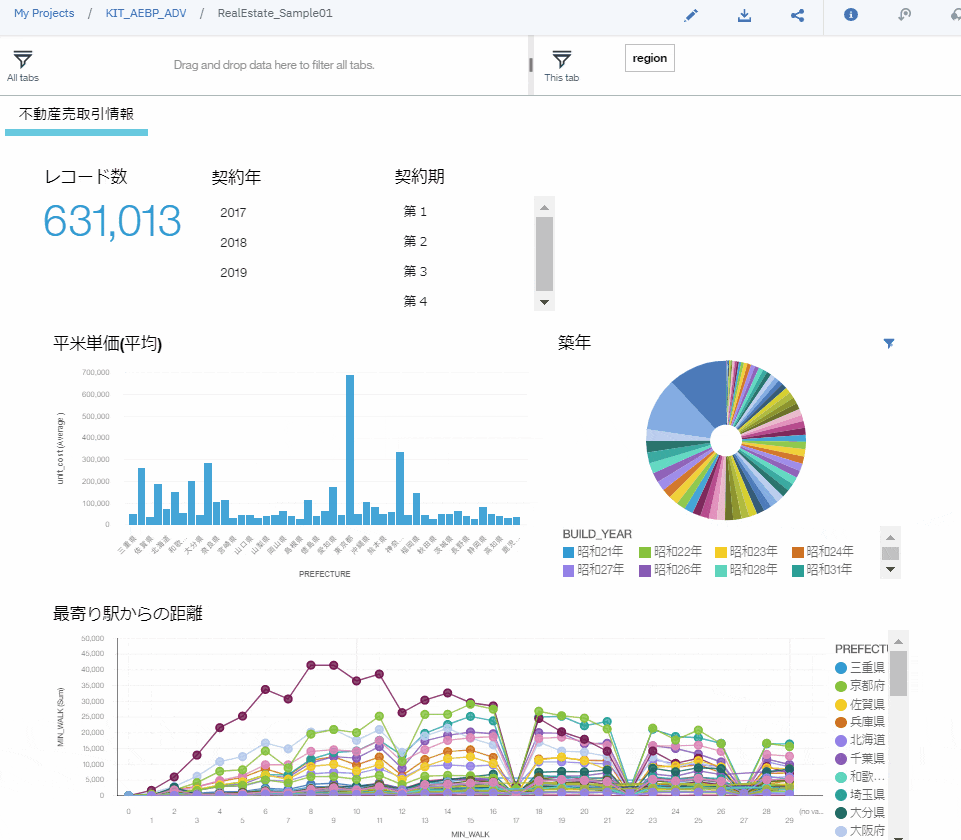Open the information icon

click(851, 15)
